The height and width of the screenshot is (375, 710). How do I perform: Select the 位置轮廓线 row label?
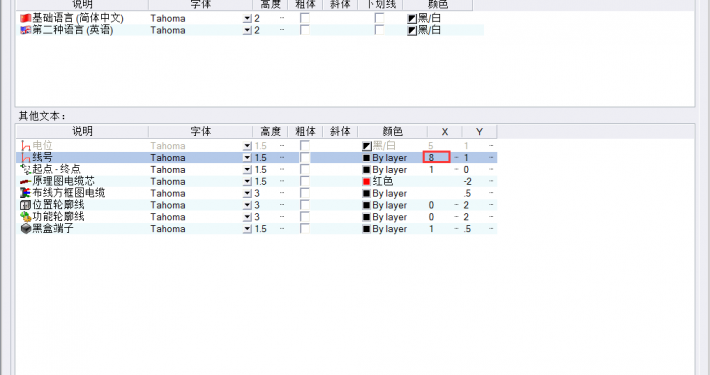click(x=58, y=205)
